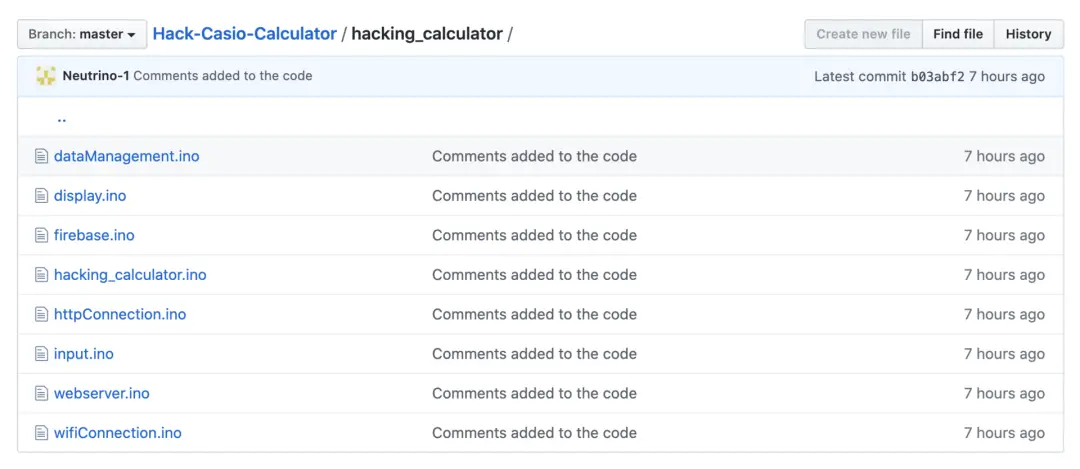
Task: Click file icon next to display.ino
Action: (41, 196)
